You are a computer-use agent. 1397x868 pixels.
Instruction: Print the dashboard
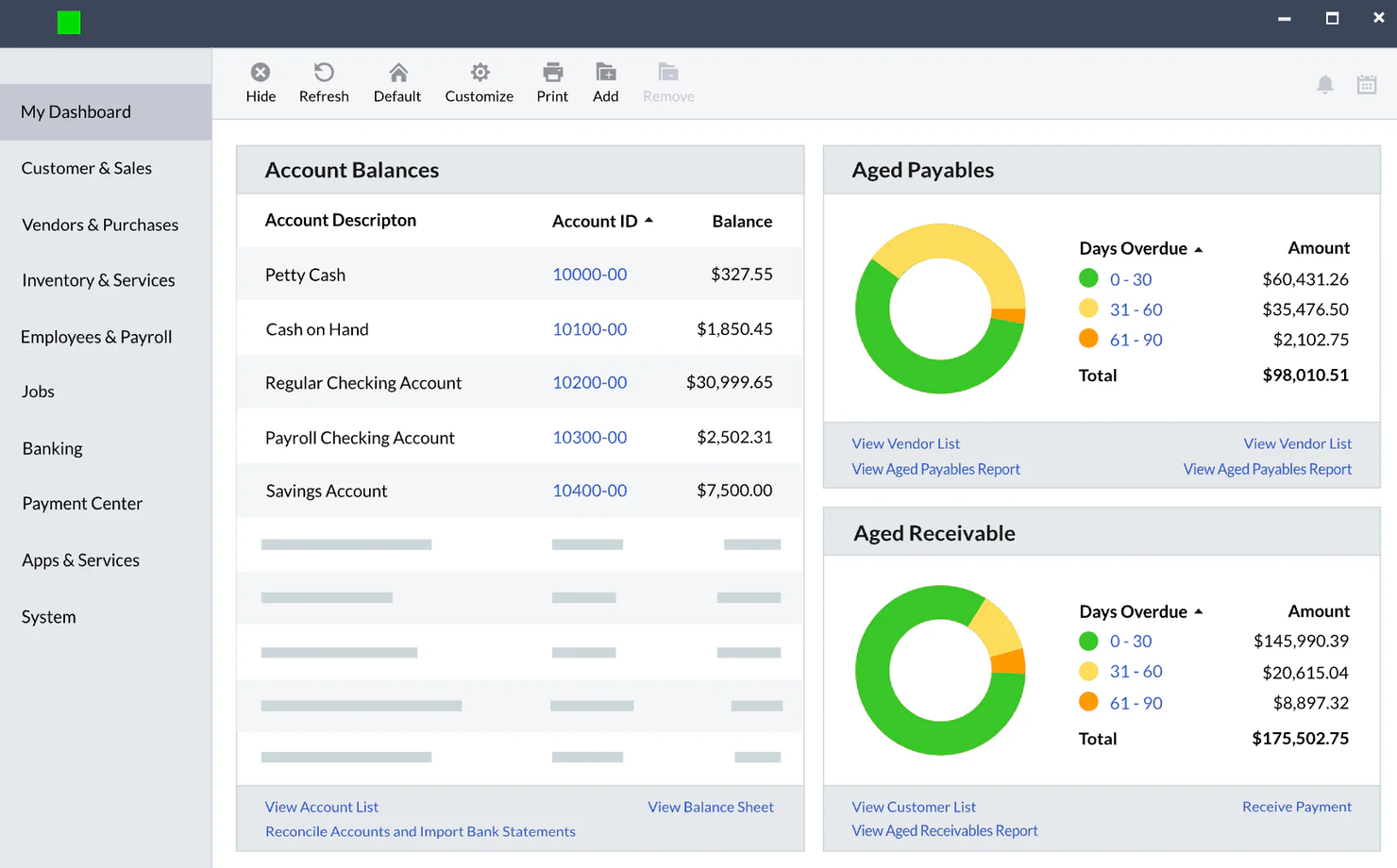coord(552,82)
